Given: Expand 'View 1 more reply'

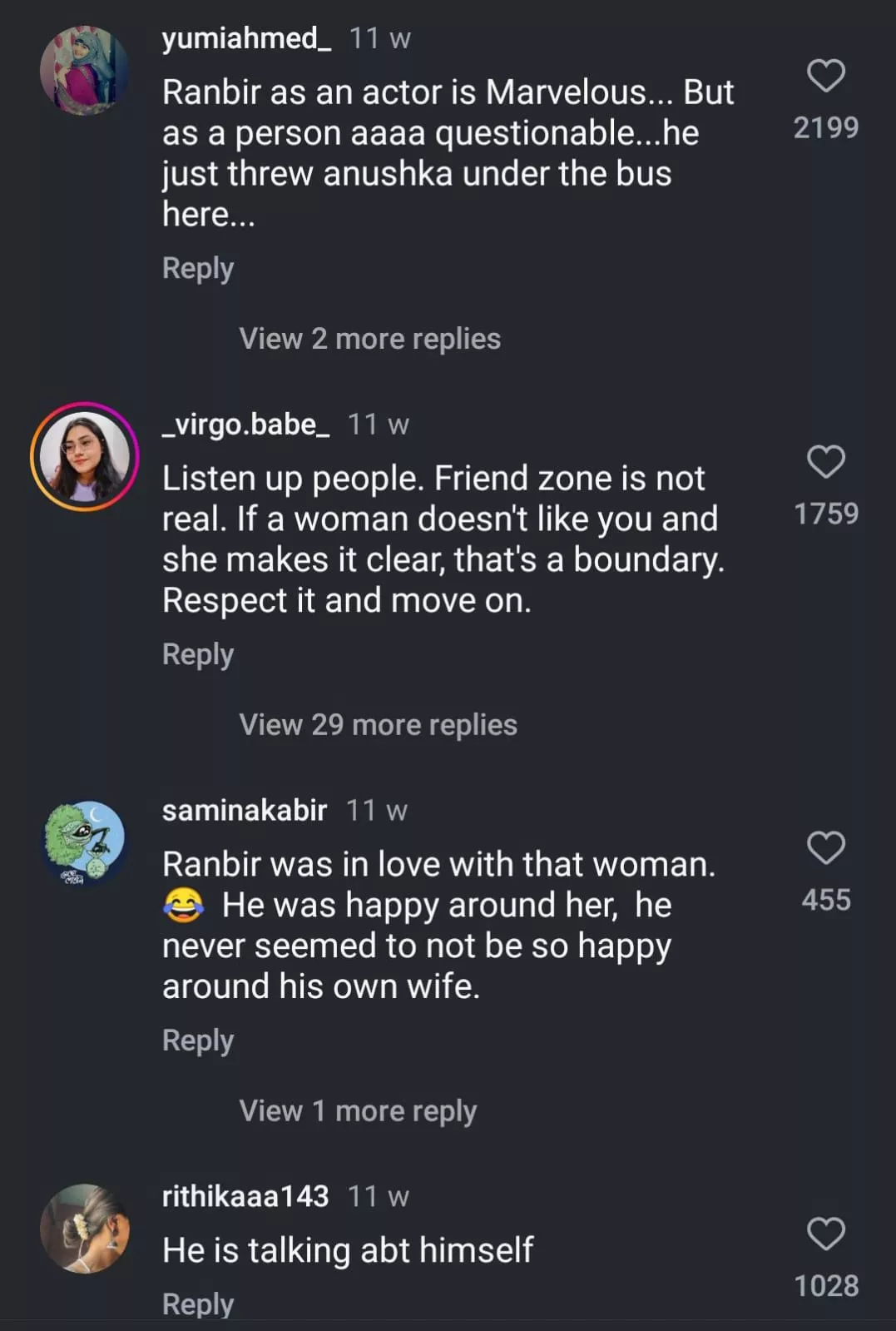Looking at the screenshot, I should (x=358, y=1111).
